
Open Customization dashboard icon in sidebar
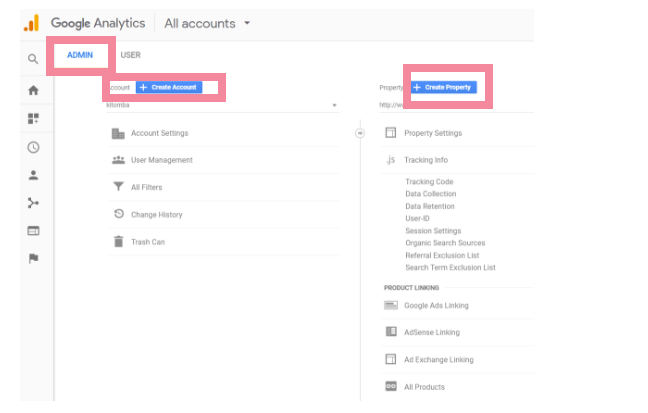point(33,119)
